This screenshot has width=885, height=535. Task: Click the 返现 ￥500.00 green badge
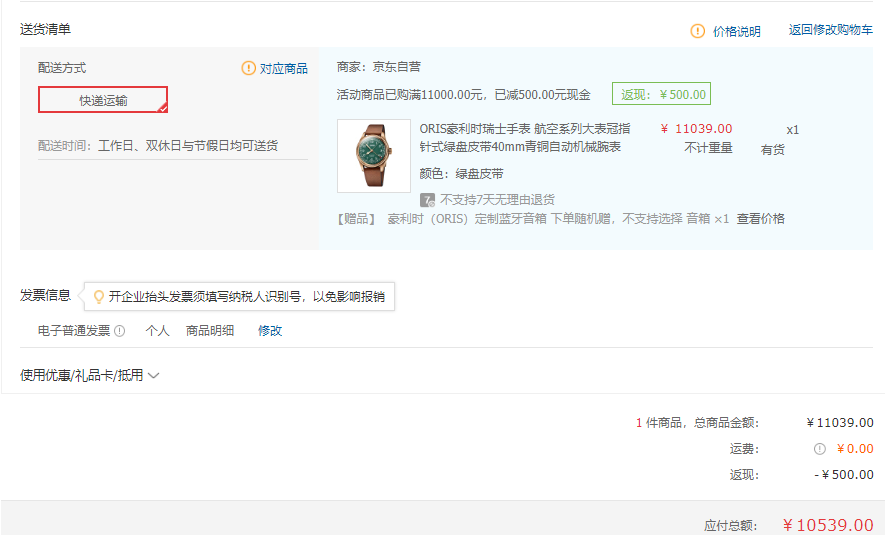pos(661,94)
